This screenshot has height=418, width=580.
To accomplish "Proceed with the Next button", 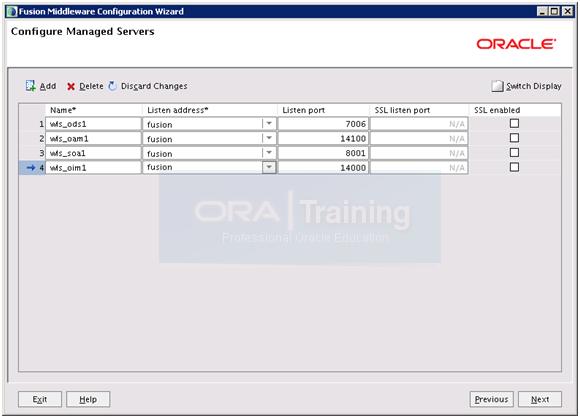I will [x=540, y=399].
